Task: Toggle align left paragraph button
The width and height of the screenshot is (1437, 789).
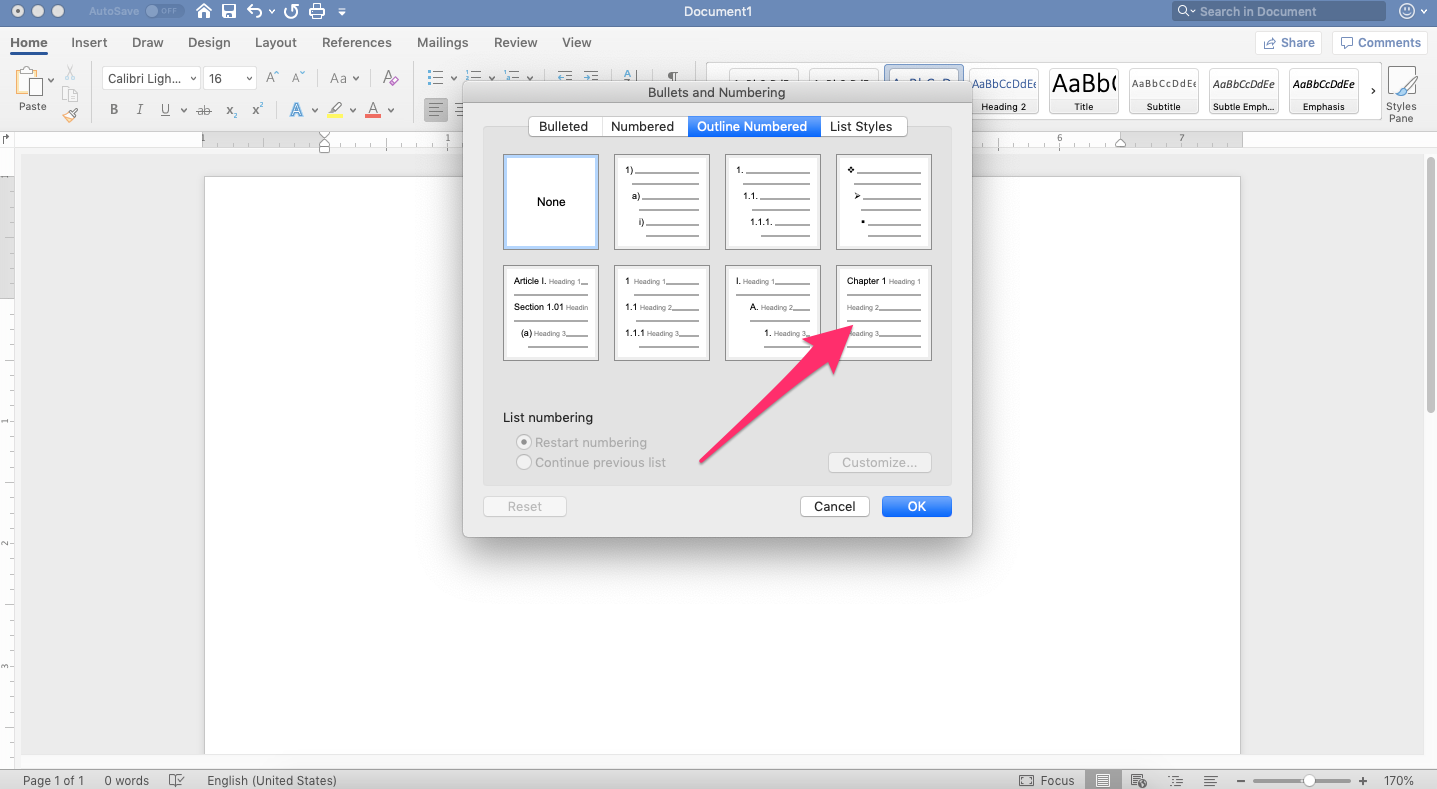Action: [x=435, y=110]
